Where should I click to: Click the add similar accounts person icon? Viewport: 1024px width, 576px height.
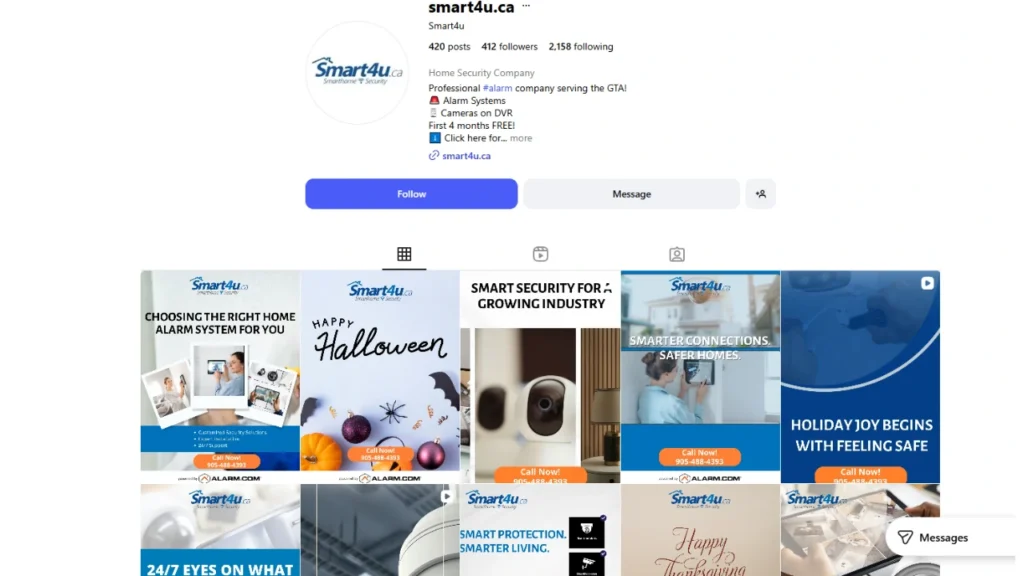click(761, 194)
